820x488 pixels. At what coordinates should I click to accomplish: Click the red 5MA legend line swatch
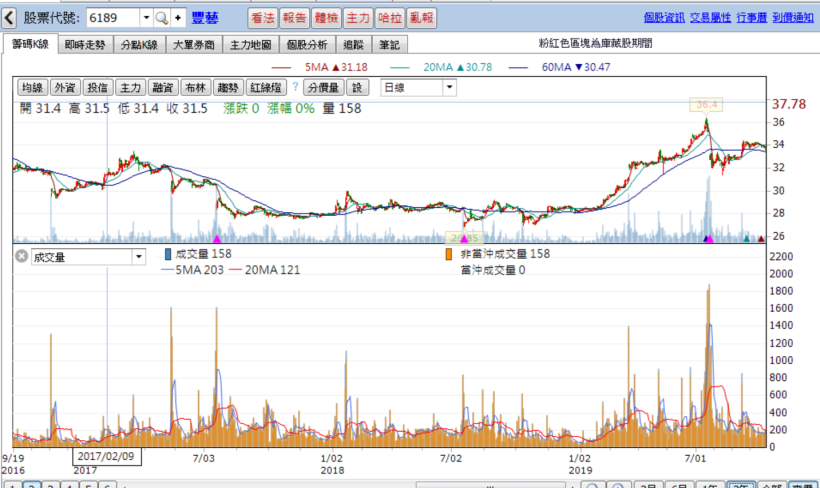(x=281, y=67)
